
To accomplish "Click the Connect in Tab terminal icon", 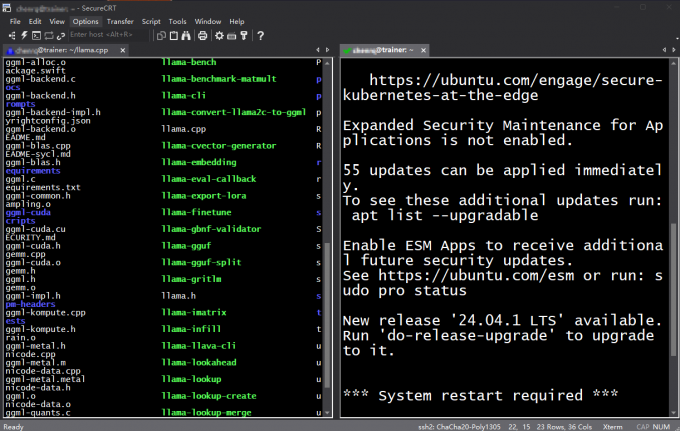I will click(x=36, y=36).
